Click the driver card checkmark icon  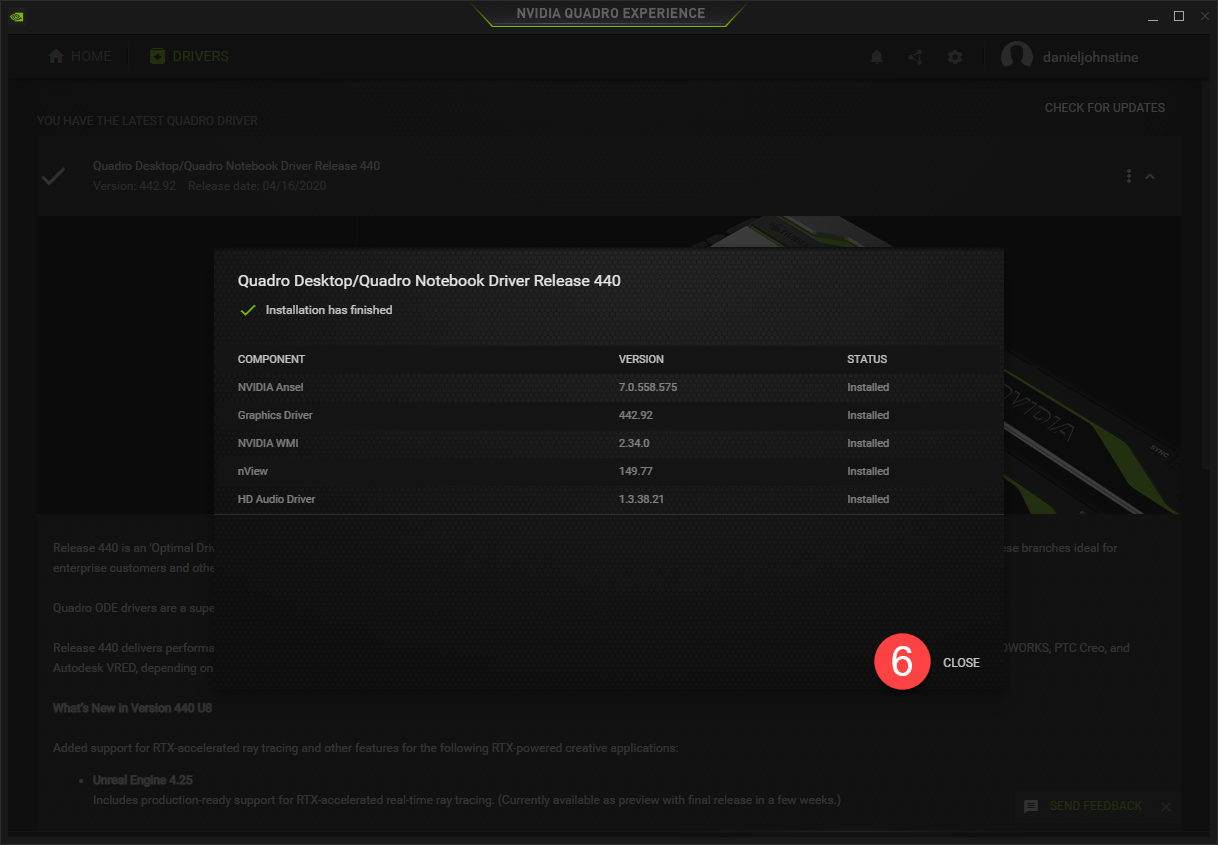coord(53,176)
